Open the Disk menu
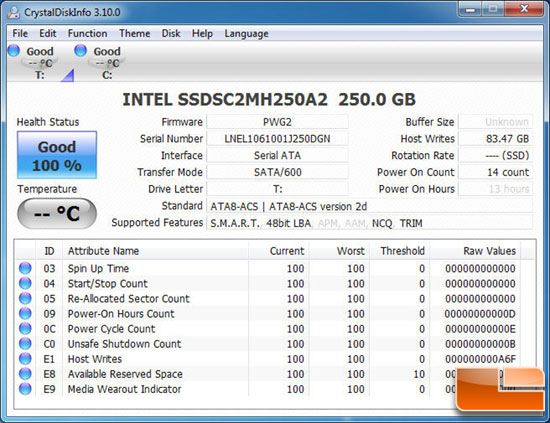The width and height of the screenshot is (550, 423). [171, 33]
